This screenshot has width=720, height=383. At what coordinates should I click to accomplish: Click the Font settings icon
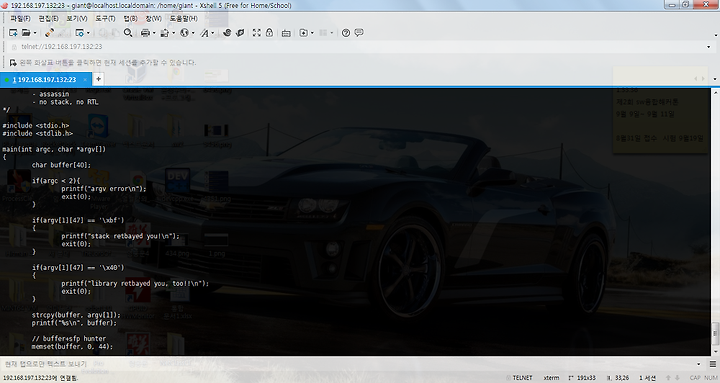pos(204,33)
